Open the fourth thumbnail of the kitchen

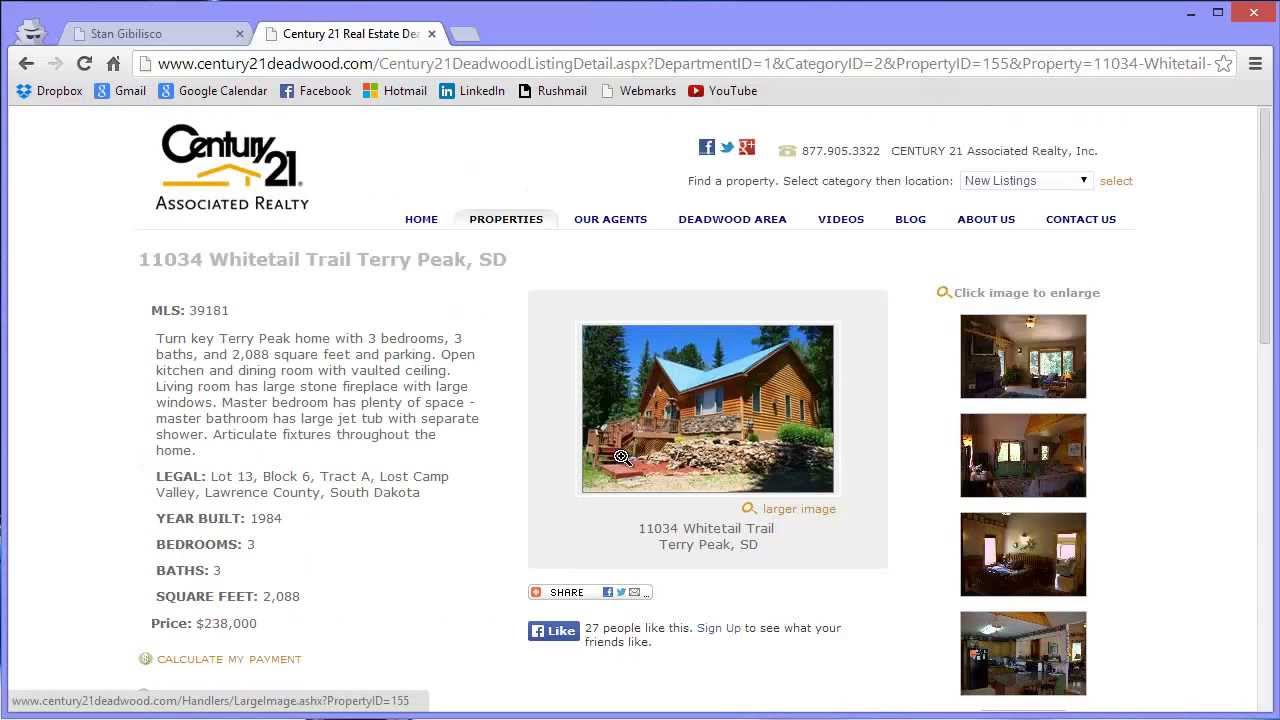[1023, 653]
